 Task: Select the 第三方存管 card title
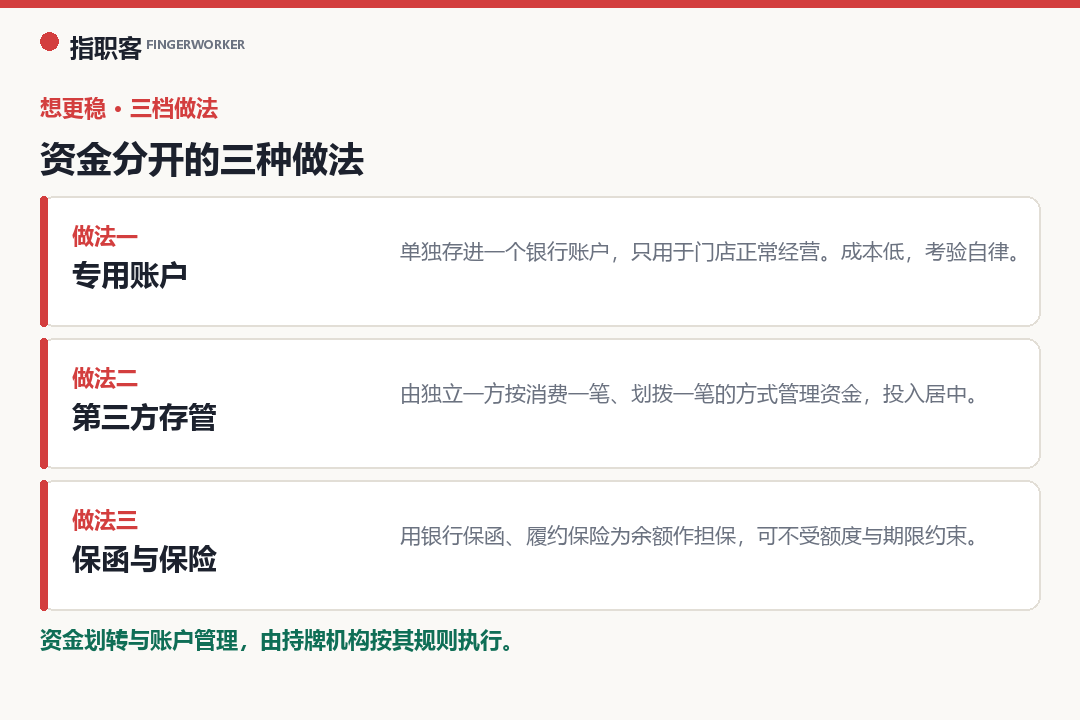pyautogui.click(x=144, y=417)
